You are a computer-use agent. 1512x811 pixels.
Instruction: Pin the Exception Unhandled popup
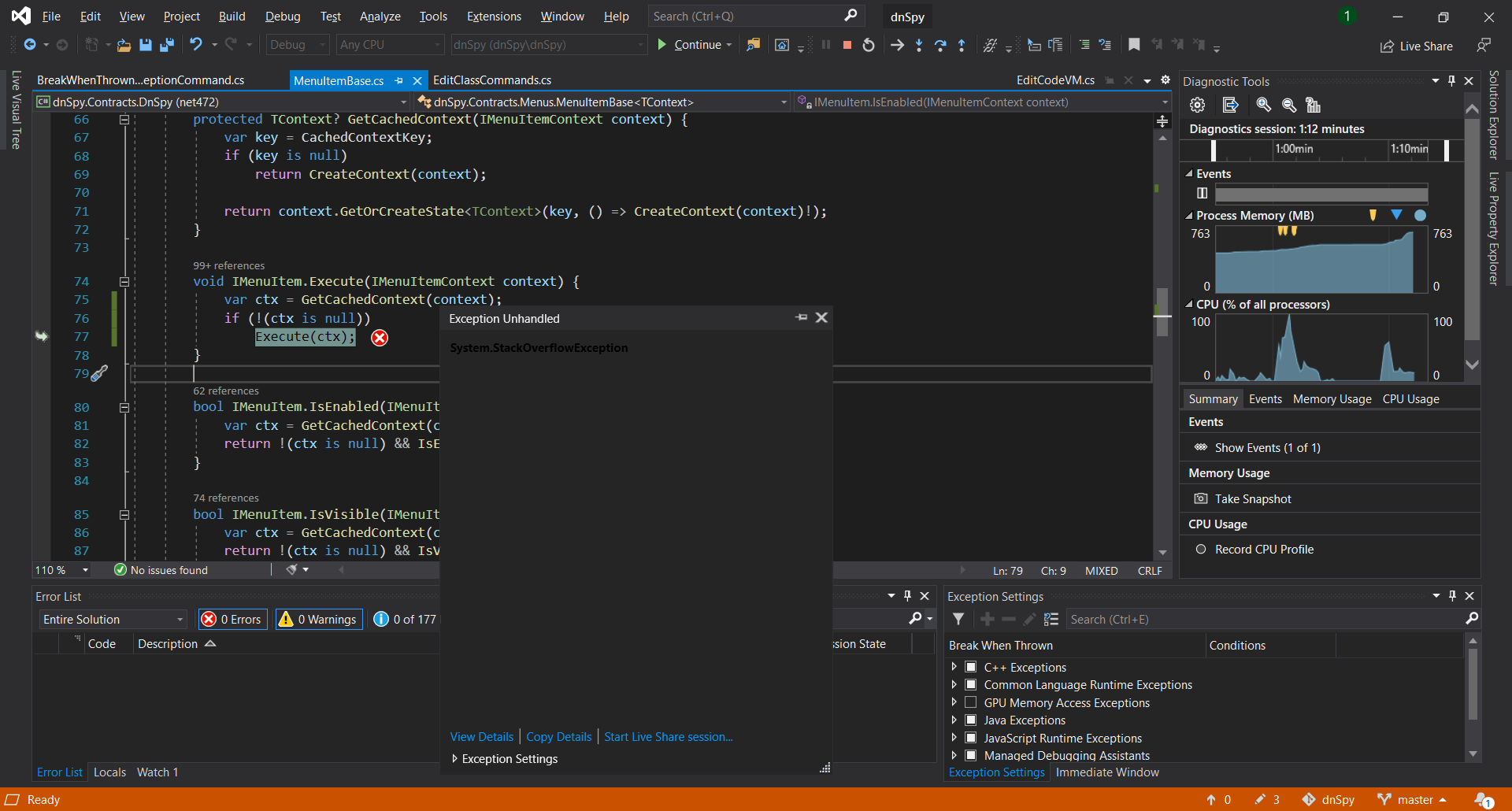tap(802, 317)
